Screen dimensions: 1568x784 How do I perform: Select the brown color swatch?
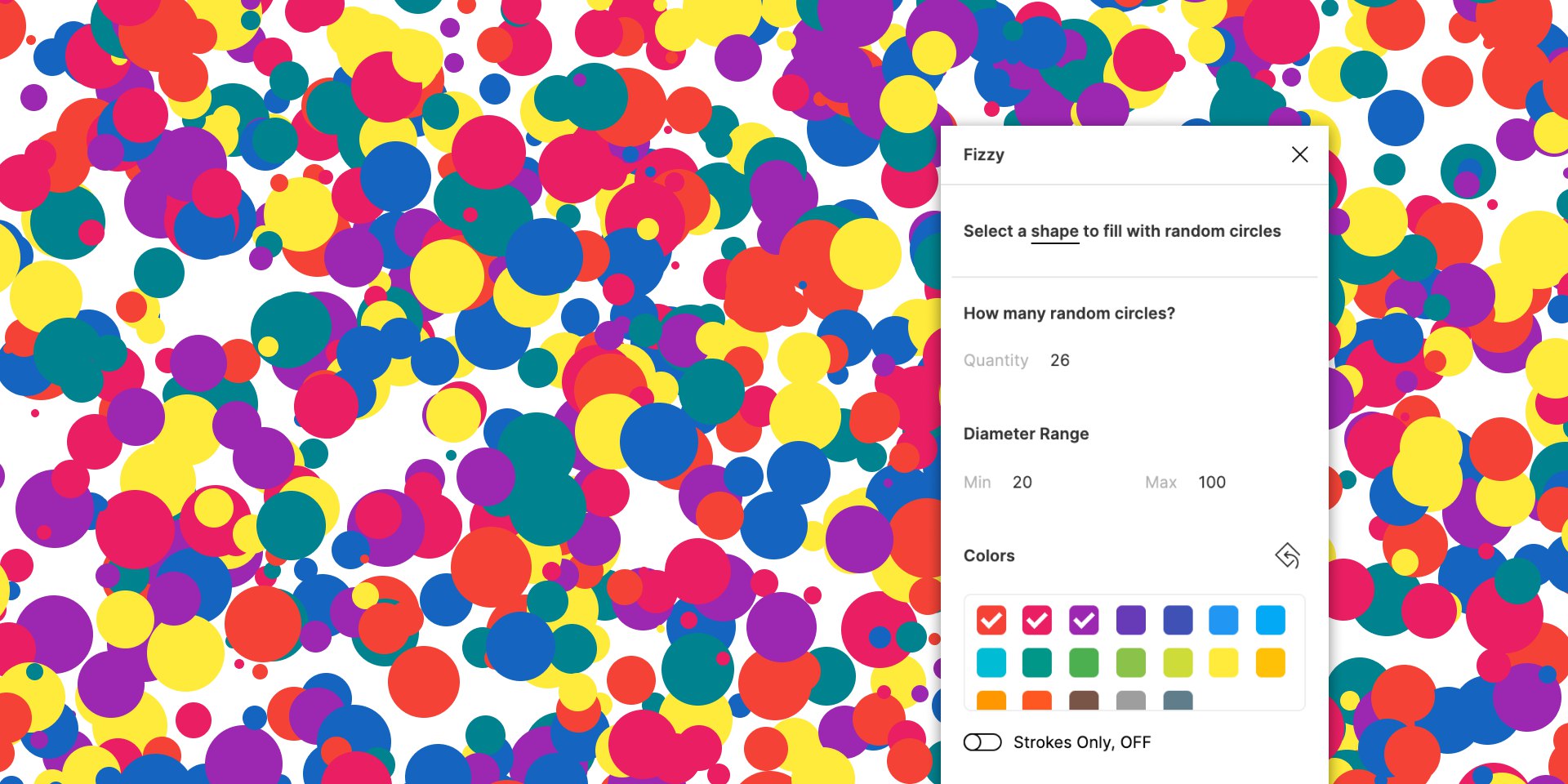(1084, 700)
